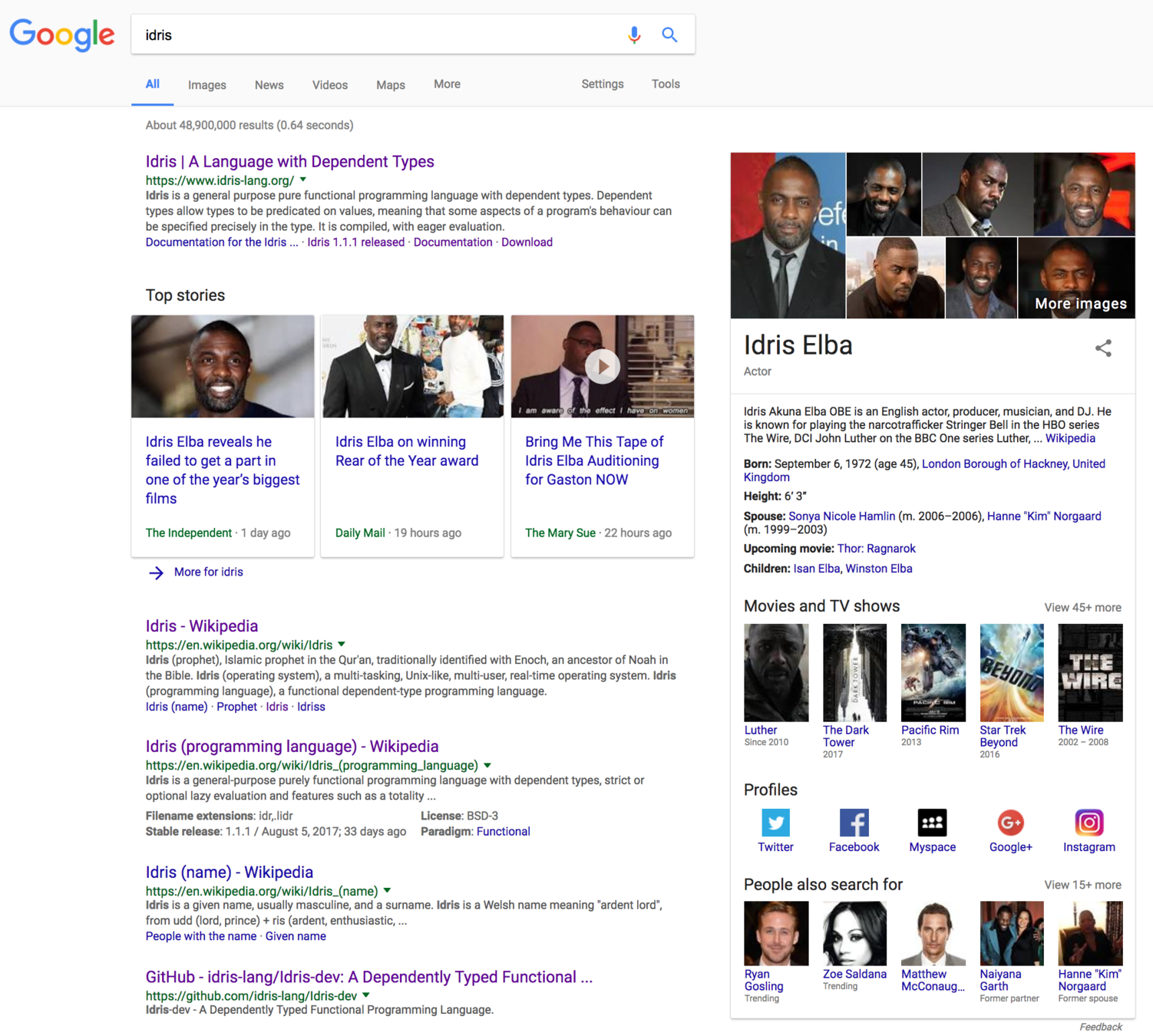Expand the en.wikipedia.org/wiki/Idris URL dropdown arrow
Screen dimensions: 1153x1036
342,645
